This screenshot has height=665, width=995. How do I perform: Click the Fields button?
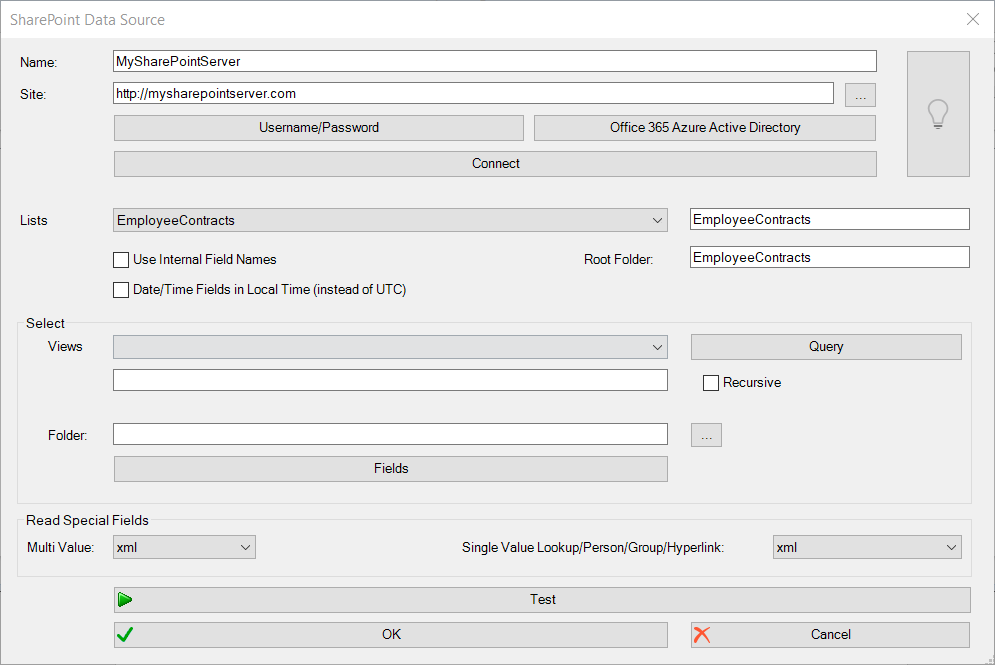(391, 468)
